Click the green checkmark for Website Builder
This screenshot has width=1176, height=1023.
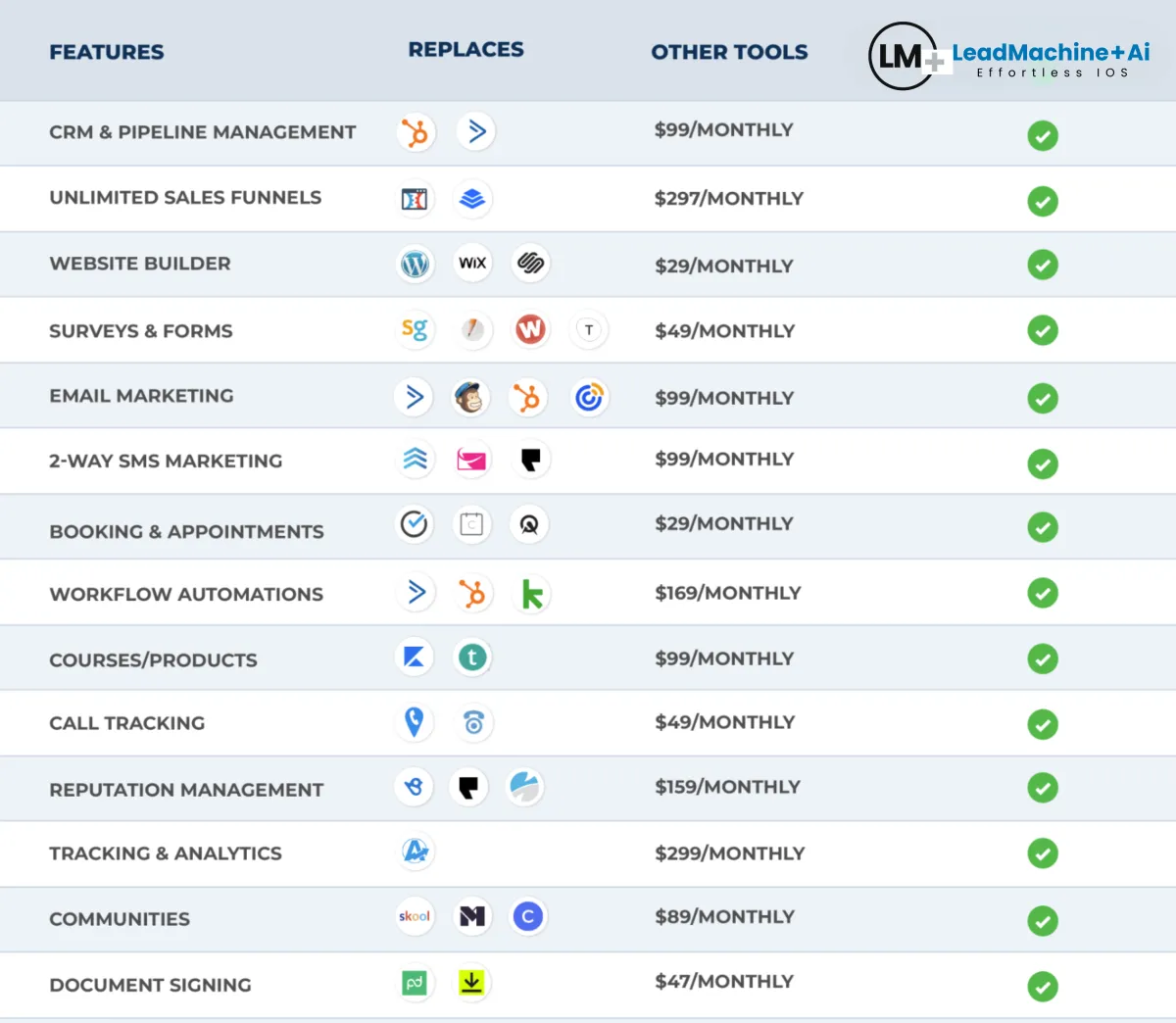(x=1043, y=265)
